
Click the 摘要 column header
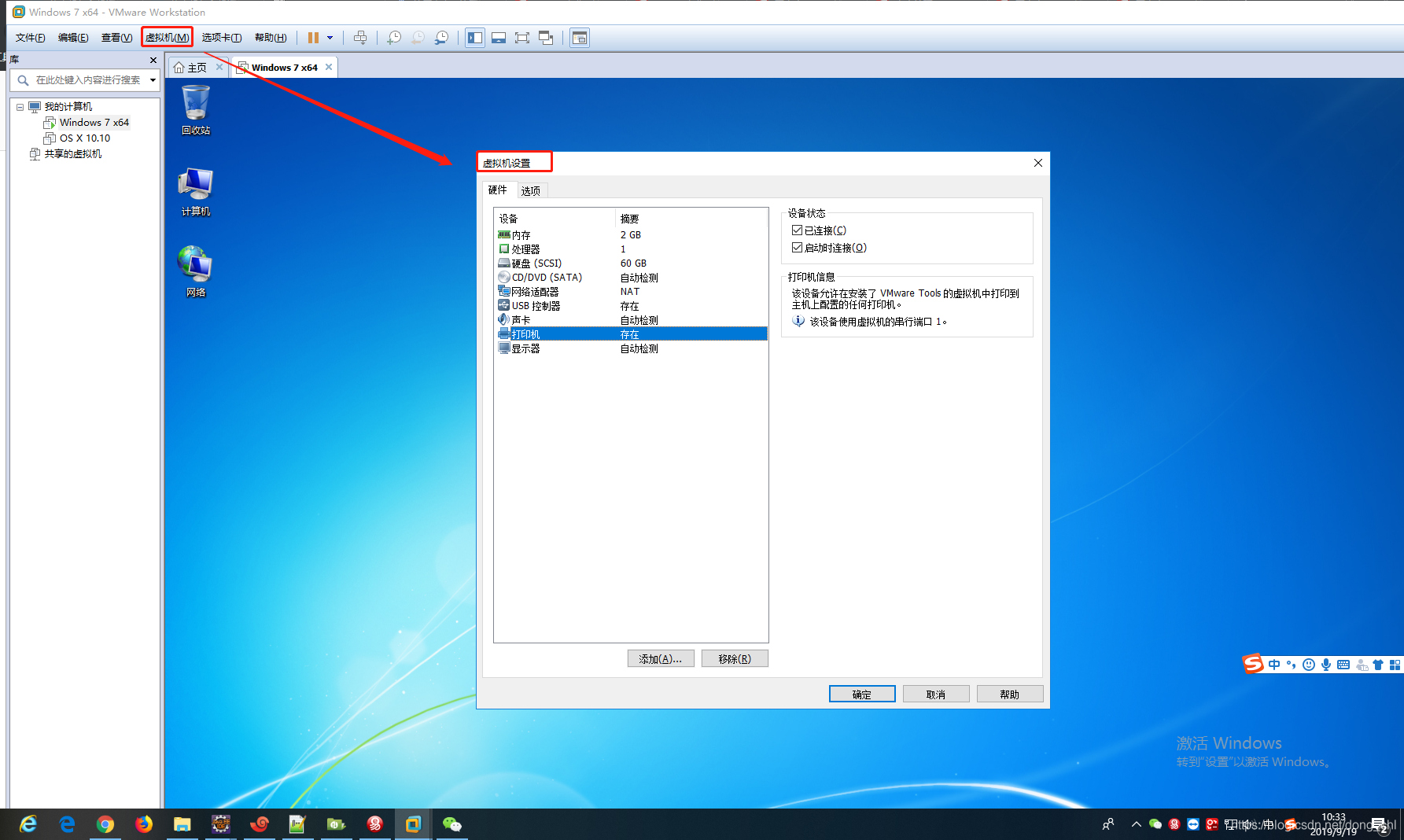[691, 218]
